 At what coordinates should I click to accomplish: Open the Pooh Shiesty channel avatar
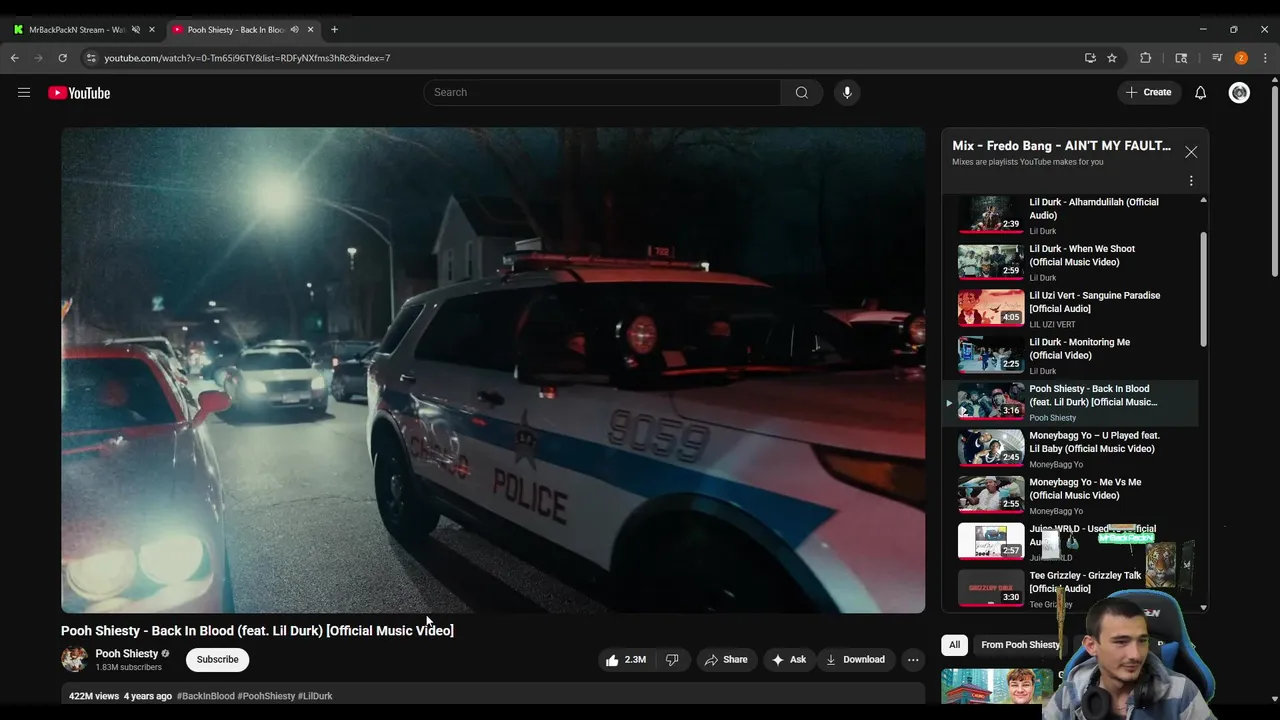click(74, 659)
